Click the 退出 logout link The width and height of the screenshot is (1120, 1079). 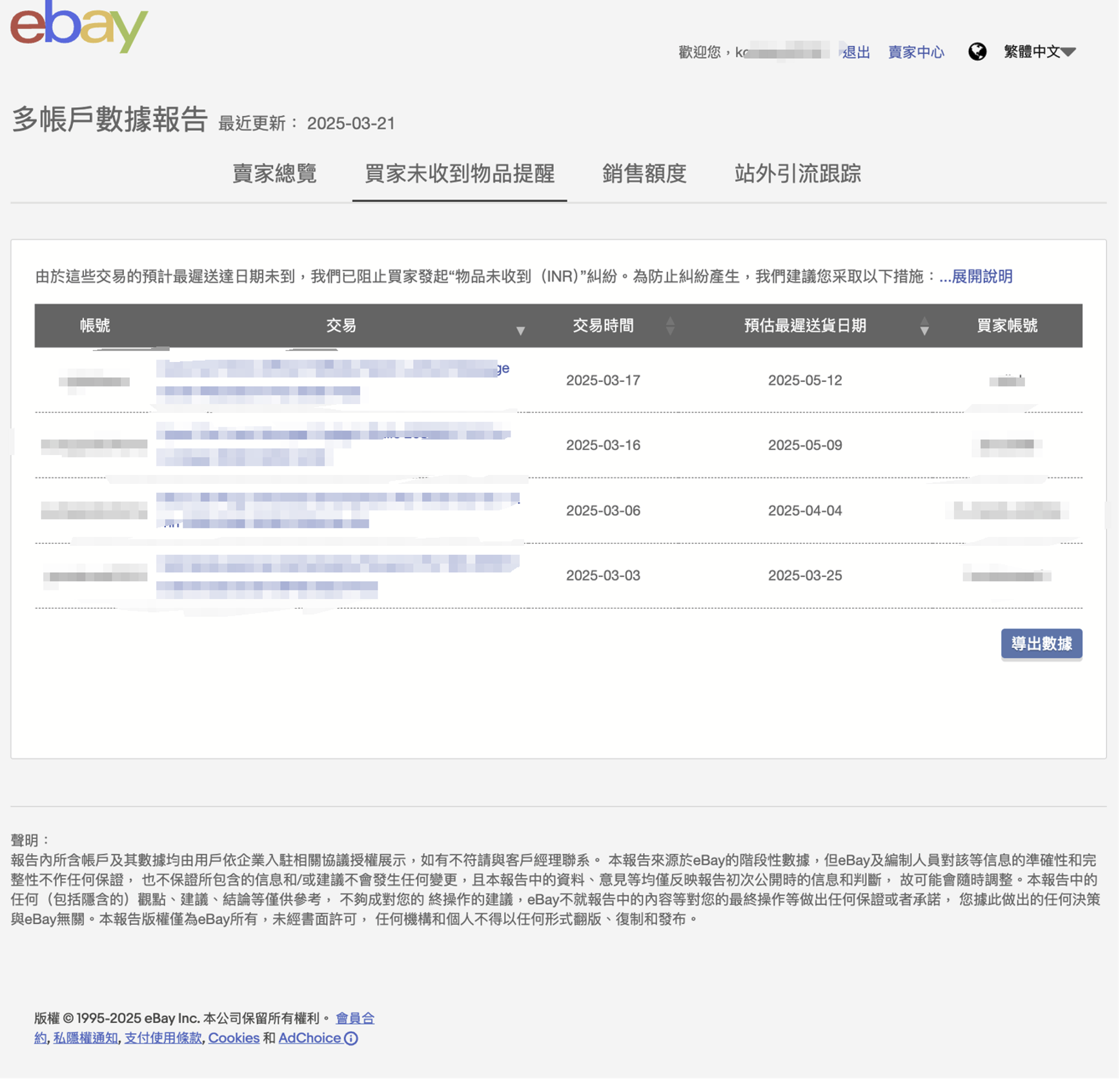[856, 52]
